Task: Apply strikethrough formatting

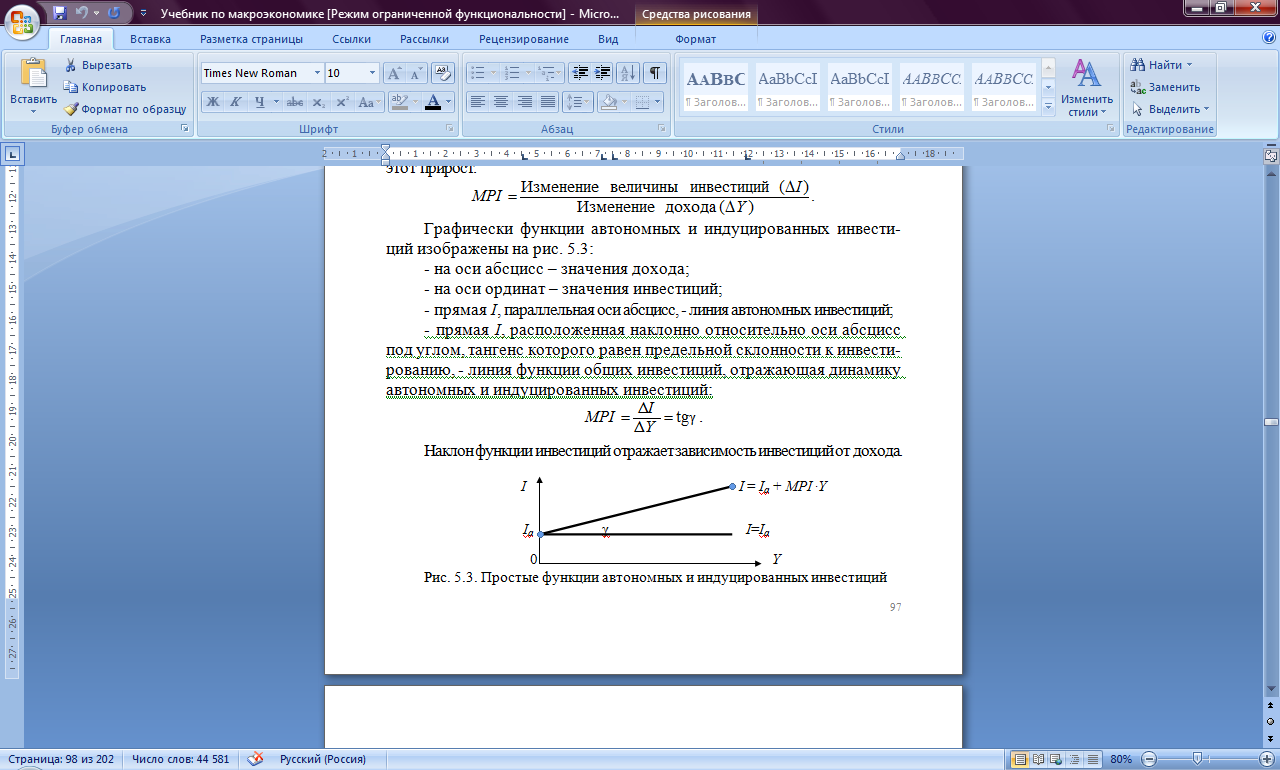Action: pos(294,102)
